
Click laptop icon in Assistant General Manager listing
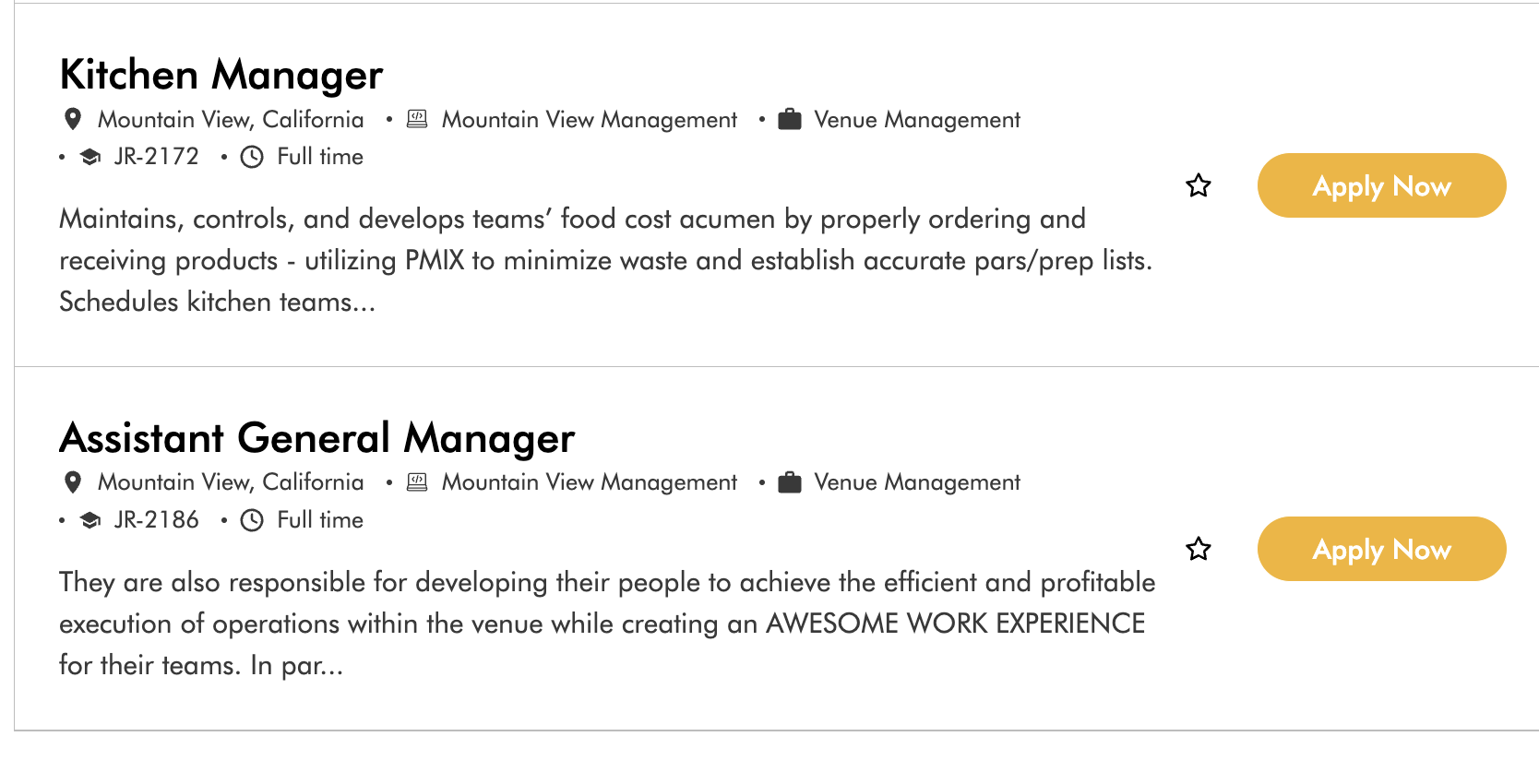point(417,482)
